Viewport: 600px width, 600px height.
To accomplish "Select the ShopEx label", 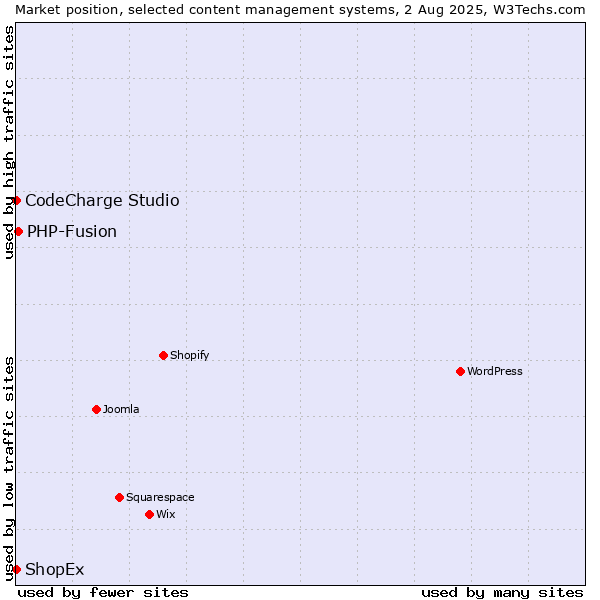I will click(x=54, y=569).
